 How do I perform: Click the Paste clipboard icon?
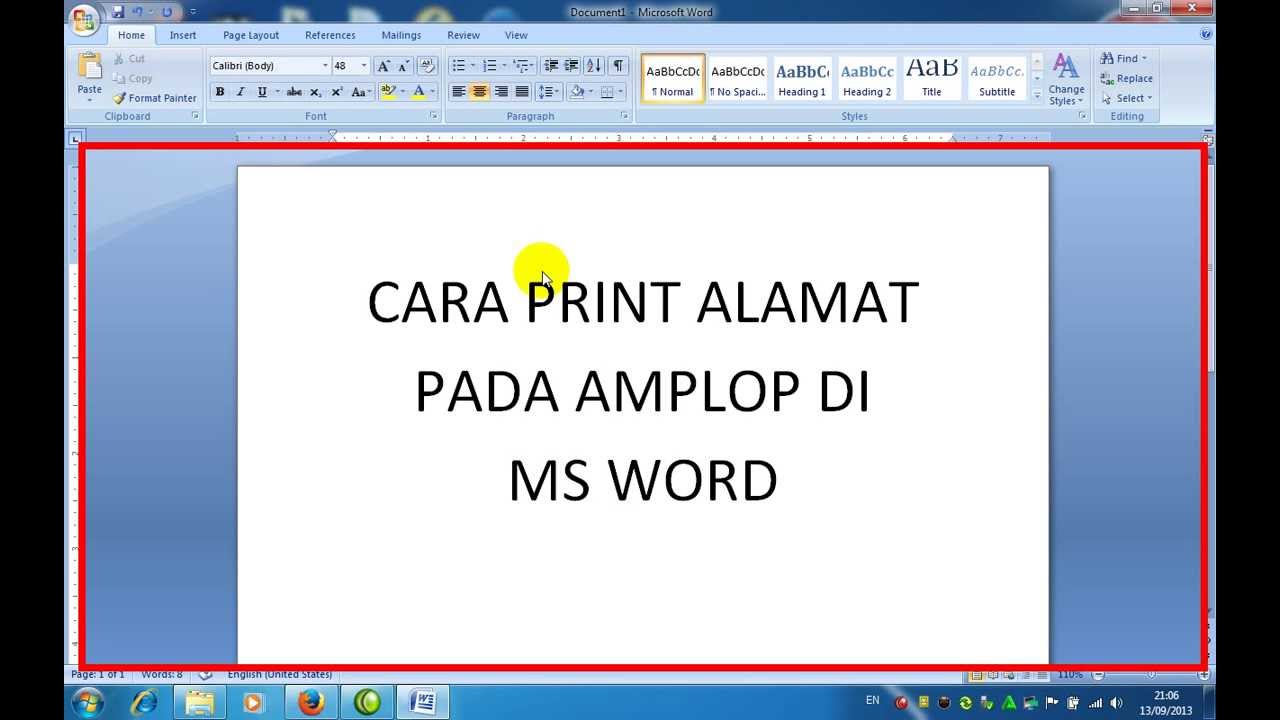(x=89, y=66)
